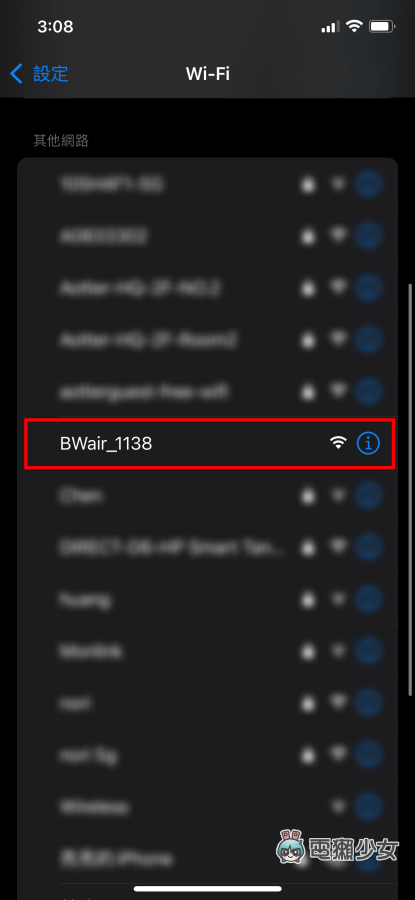Tap the 其他網路 section header
The image size is (415, 900).
pos(61,140)
